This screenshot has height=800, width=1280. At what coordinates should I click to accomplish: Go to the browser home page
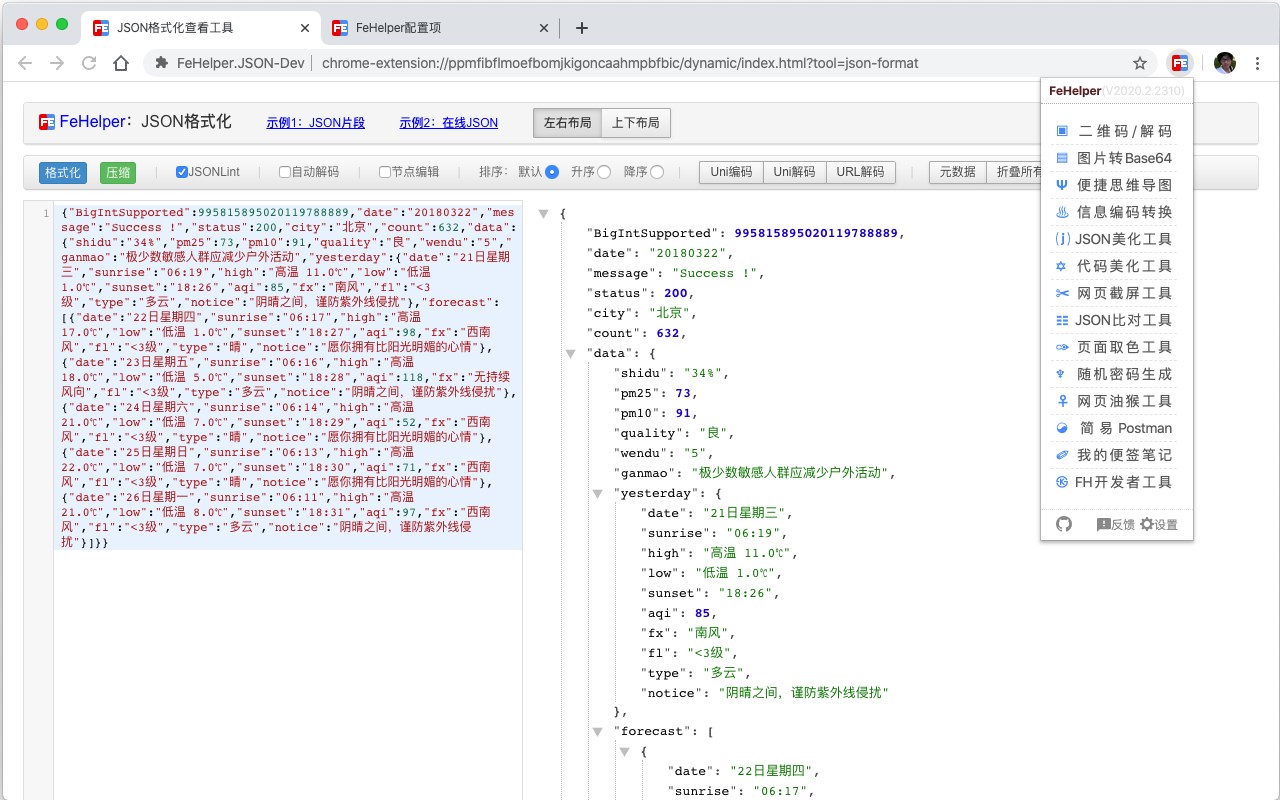[121, 63]
